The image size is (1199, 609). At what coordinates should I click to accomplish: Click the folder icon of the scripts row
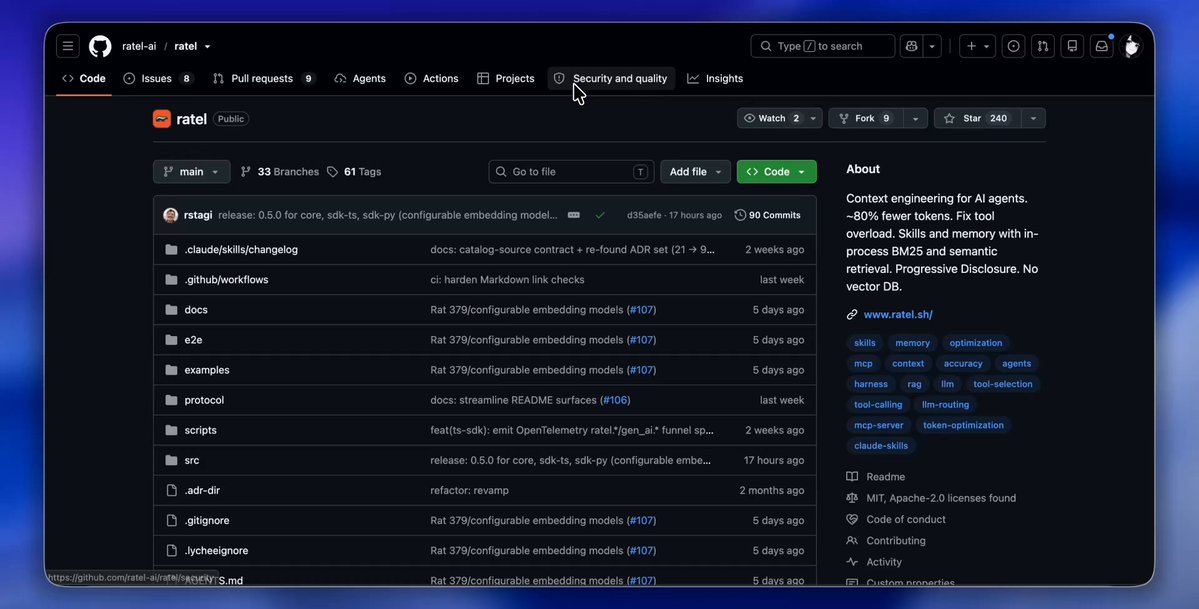(171, 430)
